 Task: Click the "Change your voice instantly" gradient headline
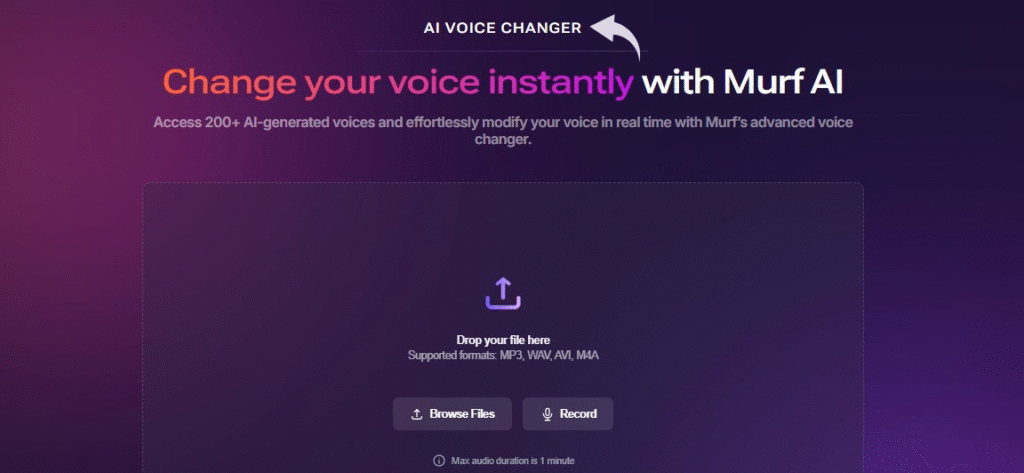pyautogui.click(x=398, y=84)
